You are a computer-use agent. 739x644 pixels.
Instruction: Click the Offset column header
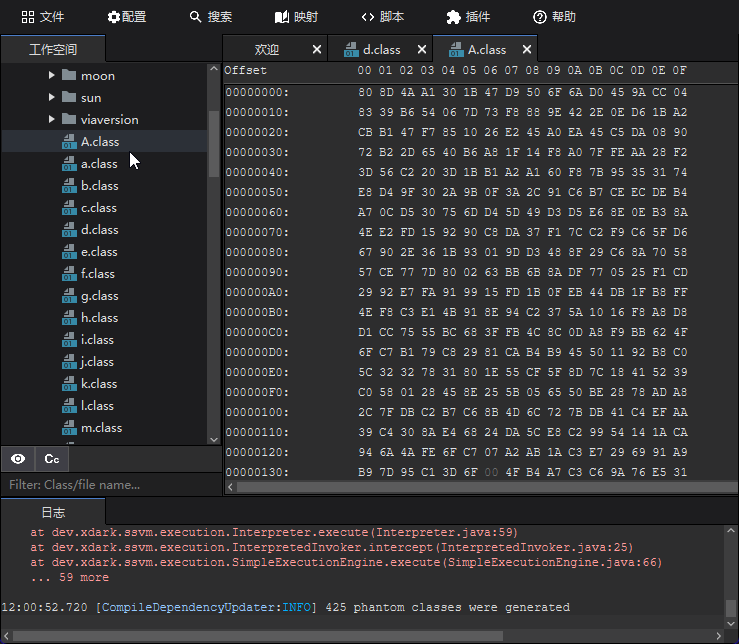click(245, 70)
